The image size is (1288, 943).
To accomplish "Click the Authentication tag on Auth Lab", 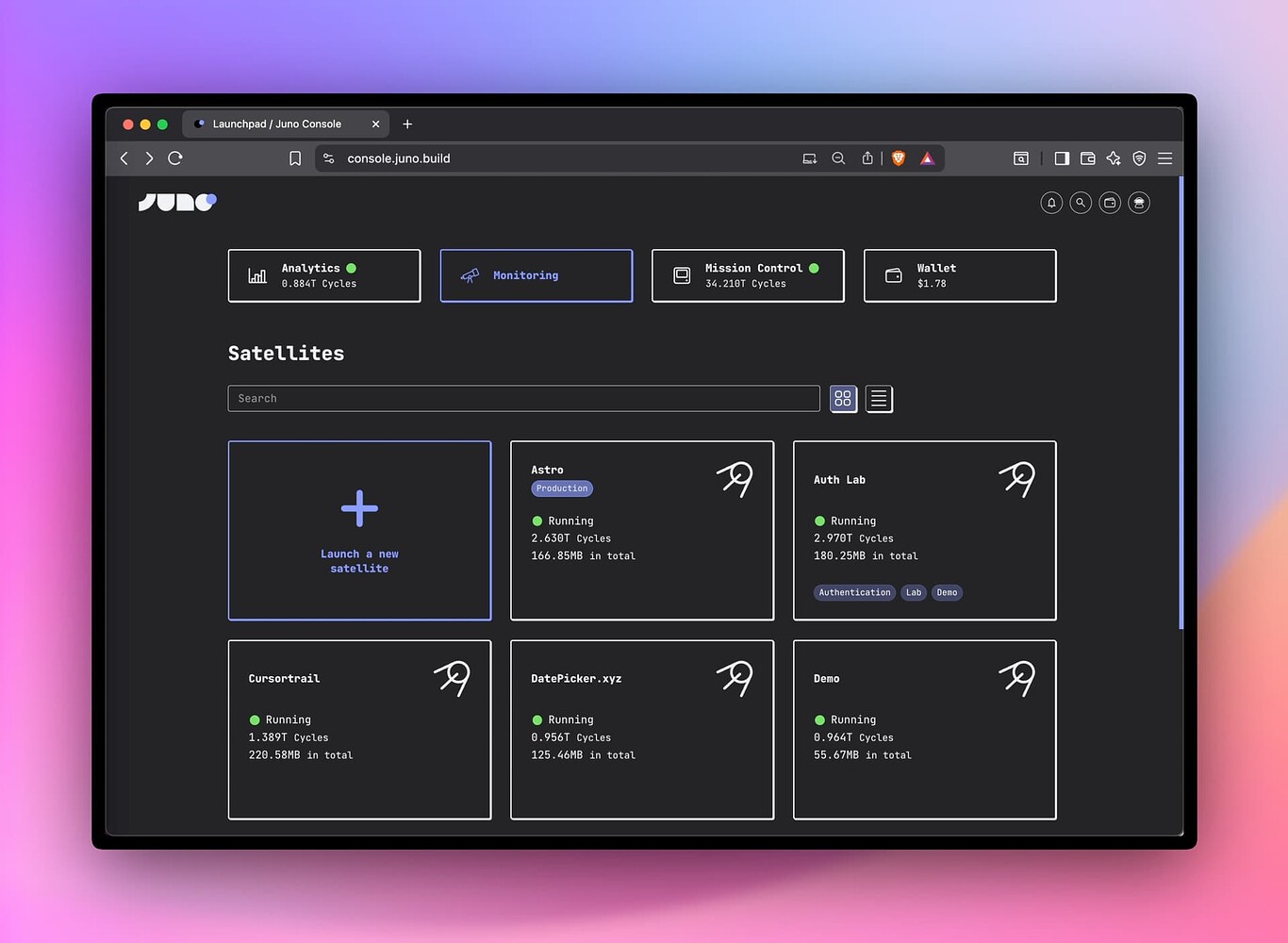I will pos(854,592).
